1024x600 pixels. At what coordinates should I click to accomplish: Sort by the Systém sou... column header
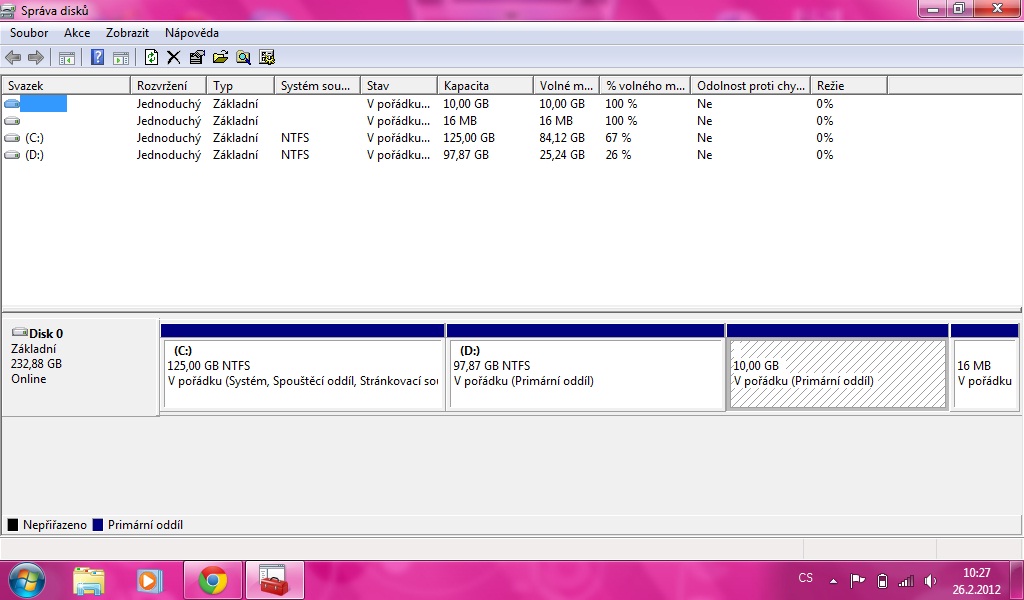click(x=317, y=86)
